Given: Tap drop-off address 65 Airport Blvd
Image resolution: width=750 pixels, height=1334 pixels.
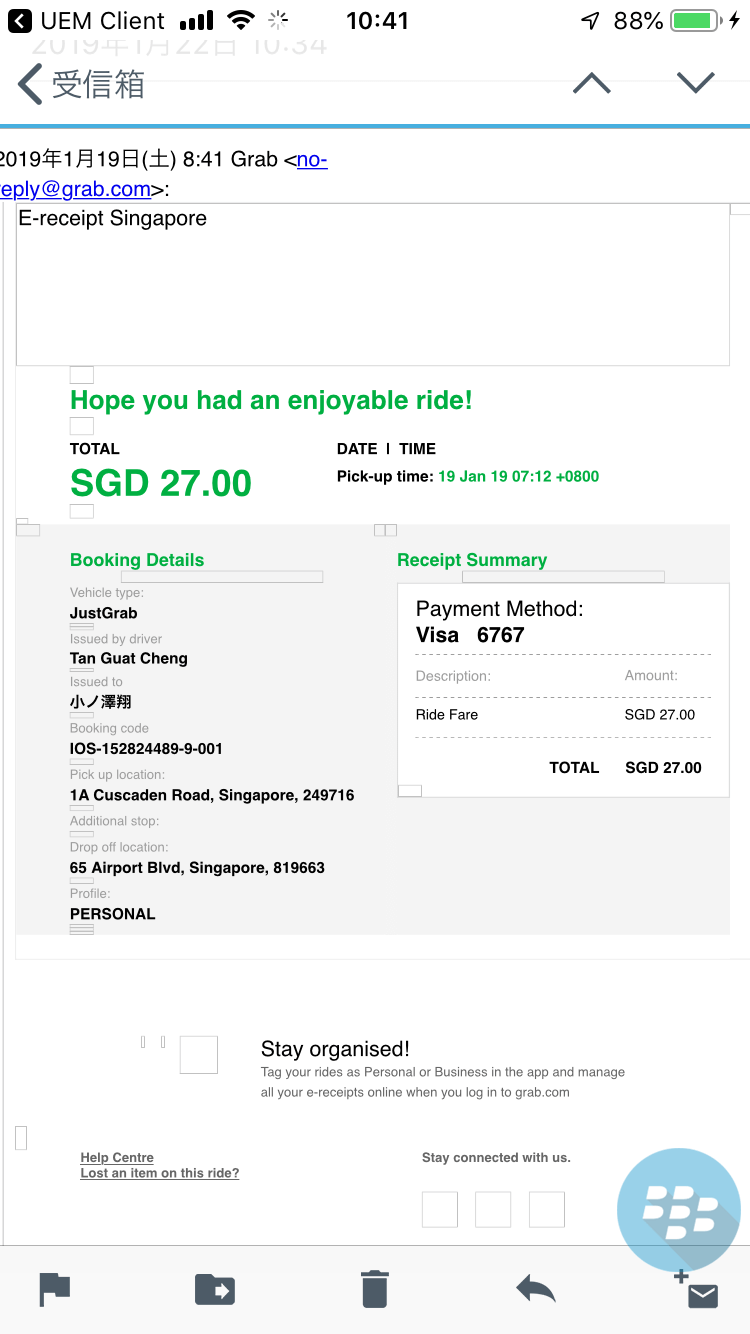Looking at the screenshot, I should point(197,868).
